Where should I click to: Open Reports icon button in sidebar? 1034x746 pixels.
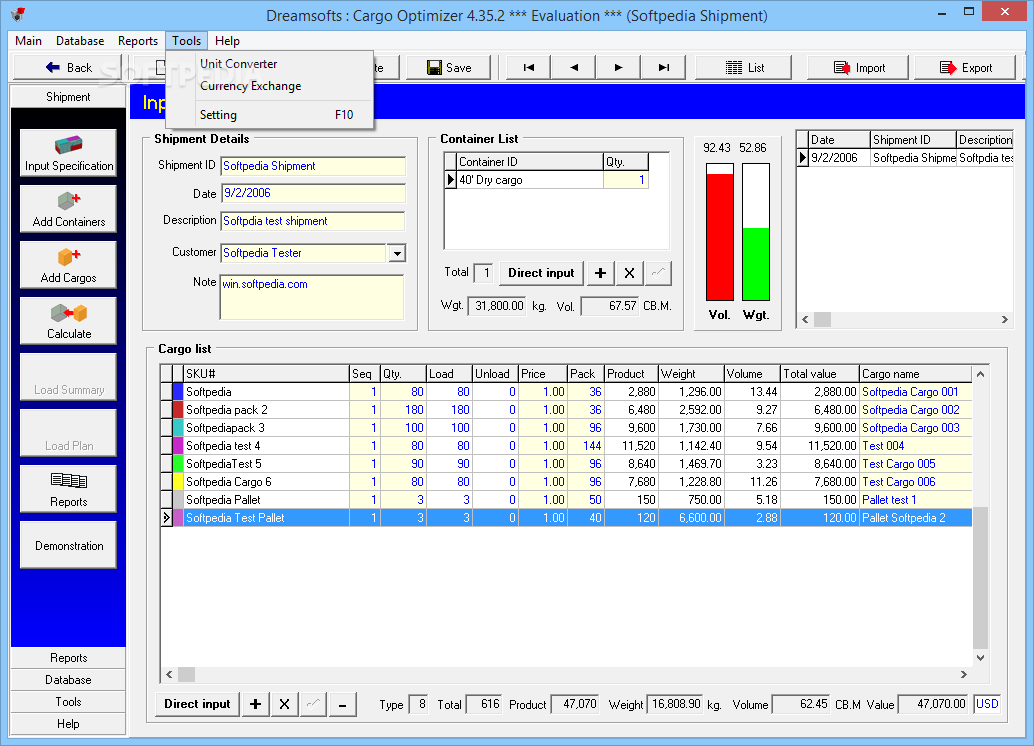(x=69, y=489)
